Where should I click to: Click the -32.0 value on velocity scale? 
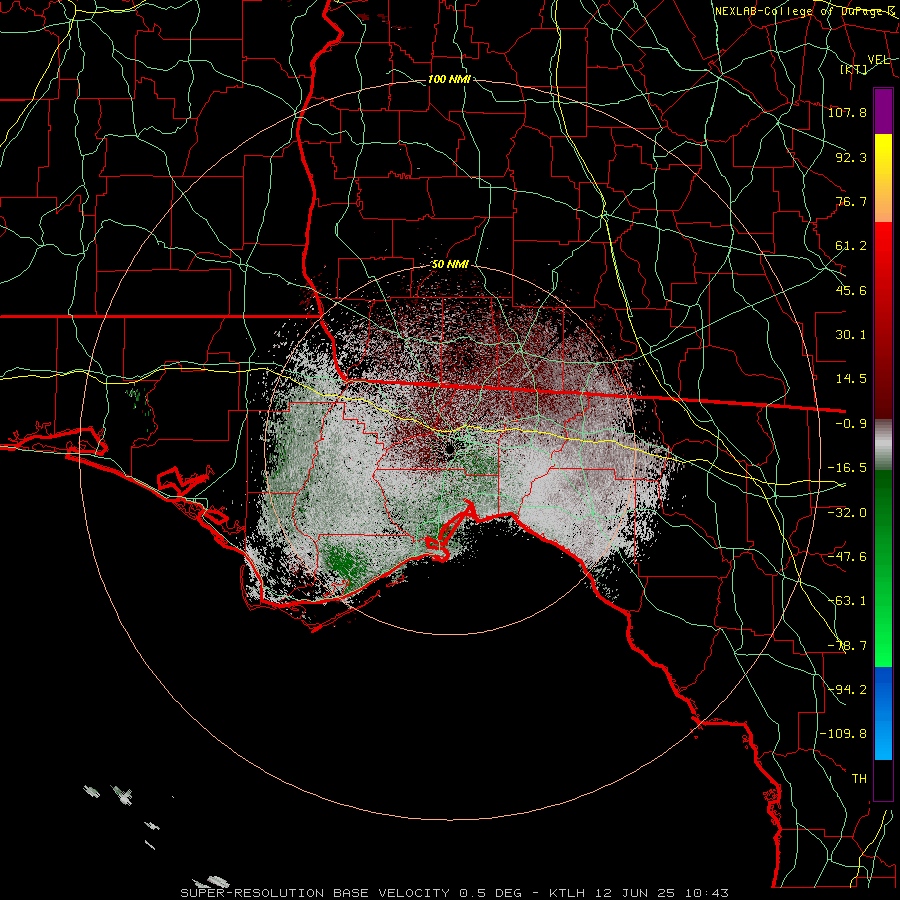pyautogui.click(x=847, y=513)
